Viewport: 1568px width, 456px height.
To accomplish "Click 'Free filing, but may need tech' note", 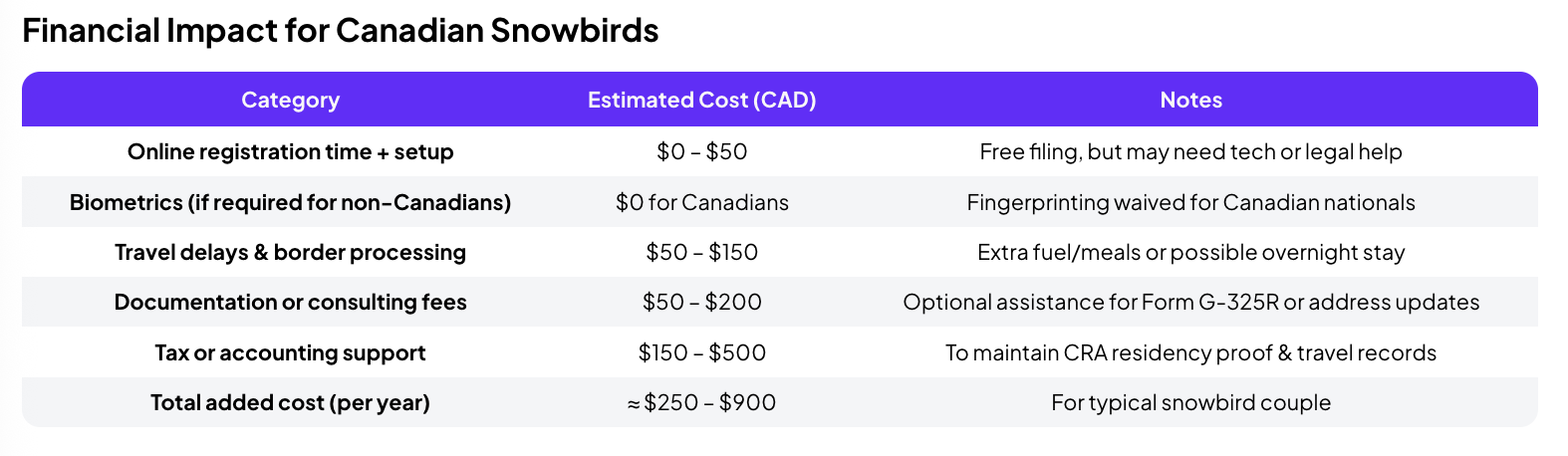I will 1190,151.
